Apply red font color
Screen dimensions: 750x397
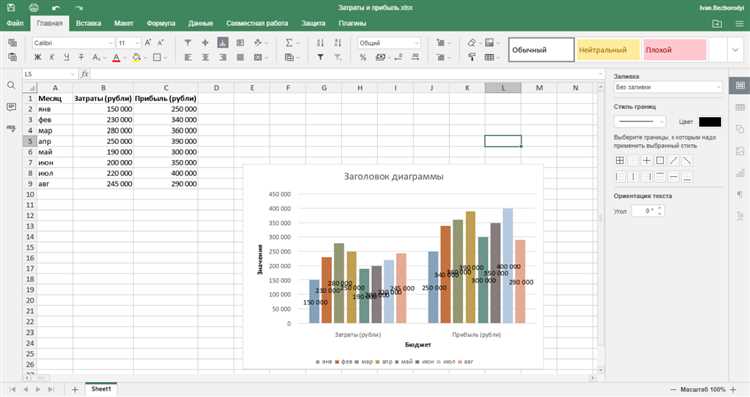(116, 57)
